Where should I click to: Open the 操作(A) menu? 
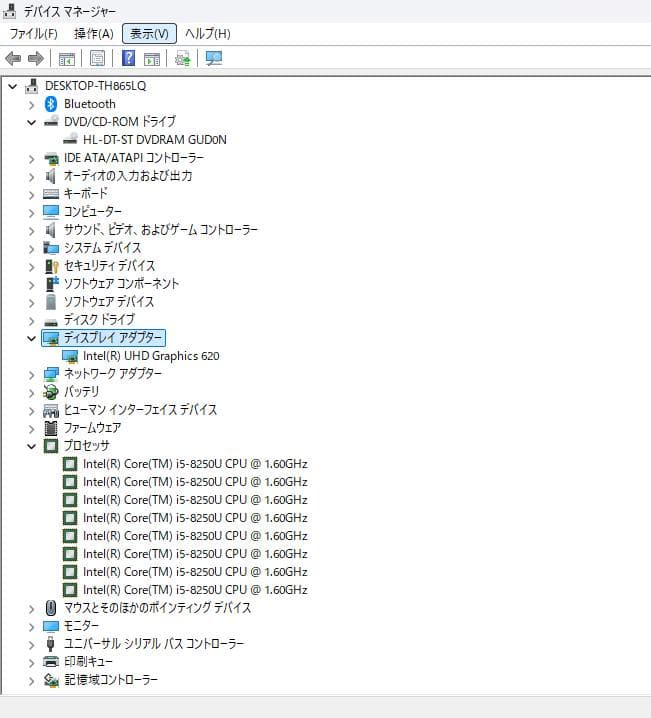[94, 33]
